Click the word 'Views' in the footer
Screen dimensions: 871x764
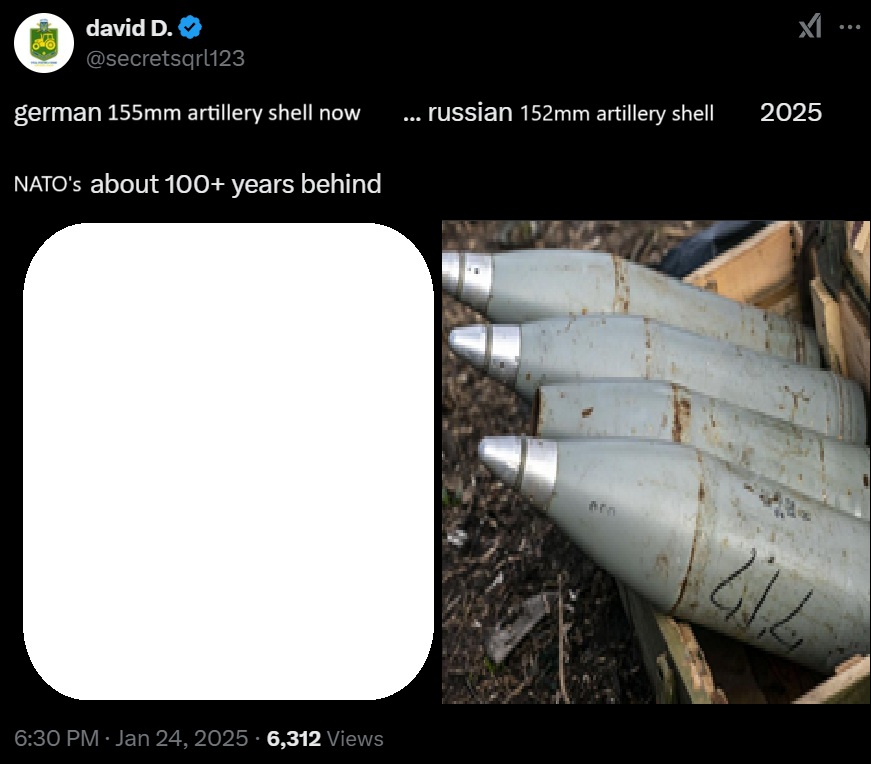tap(355, 738)
